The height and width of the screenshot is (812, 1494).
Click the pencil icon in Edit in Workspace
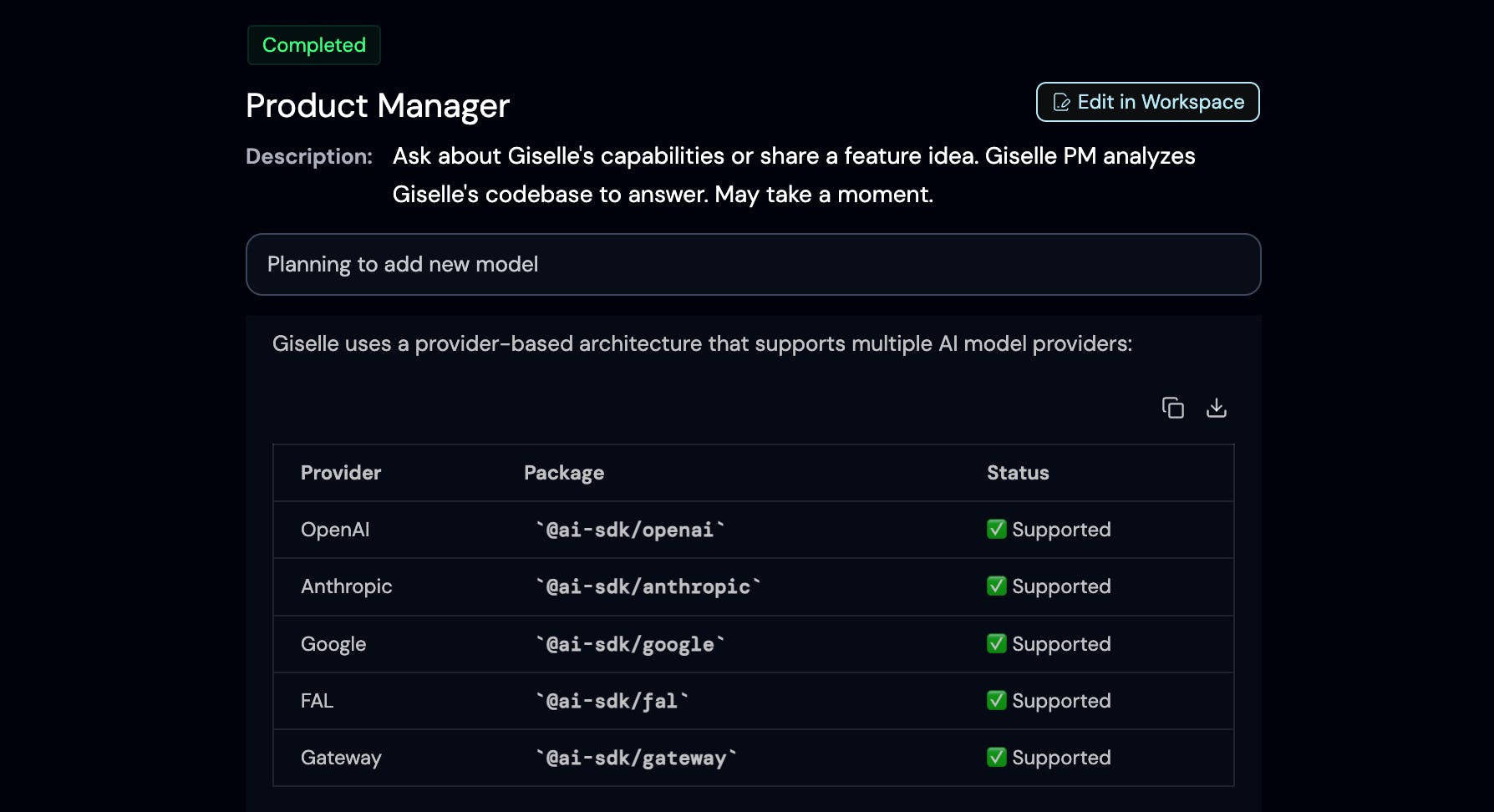[x=1061, y=102]
